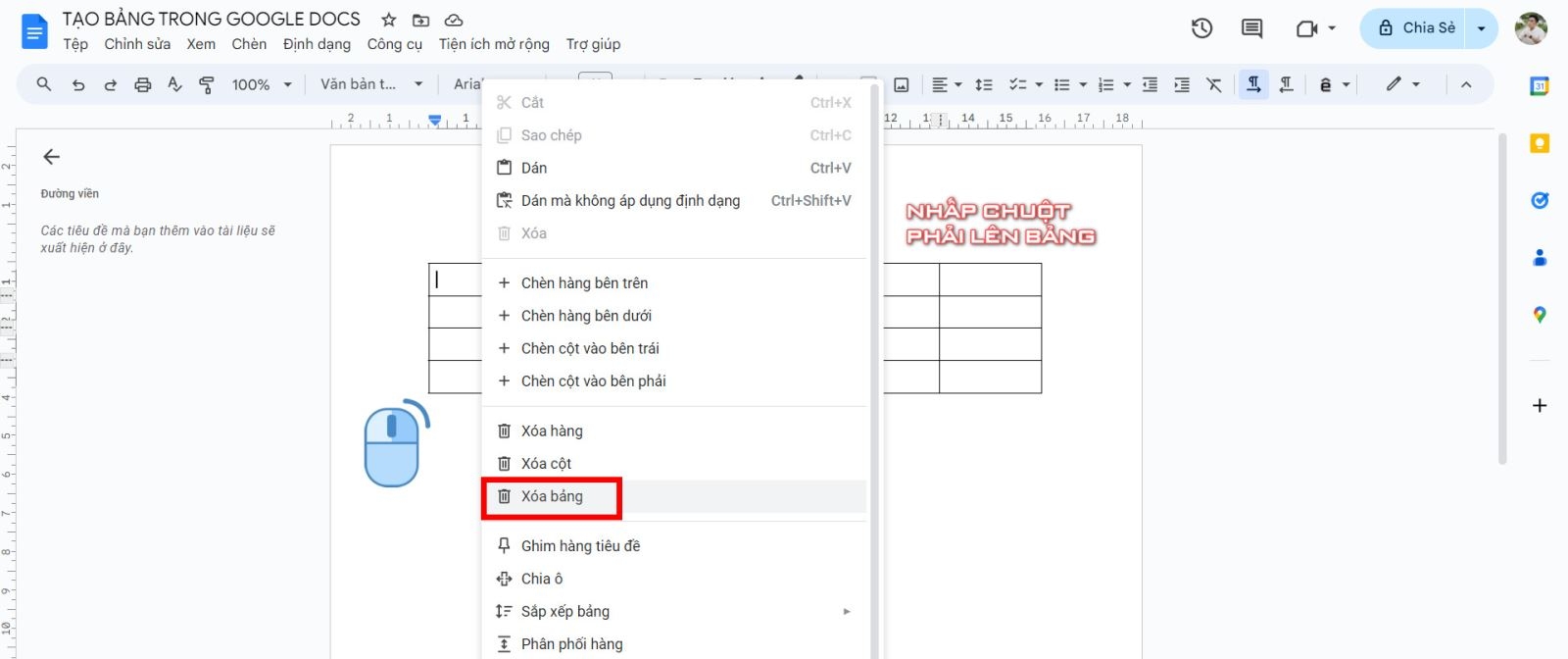
Task: Open the Google Docs home icon
Action: (34, 31)
